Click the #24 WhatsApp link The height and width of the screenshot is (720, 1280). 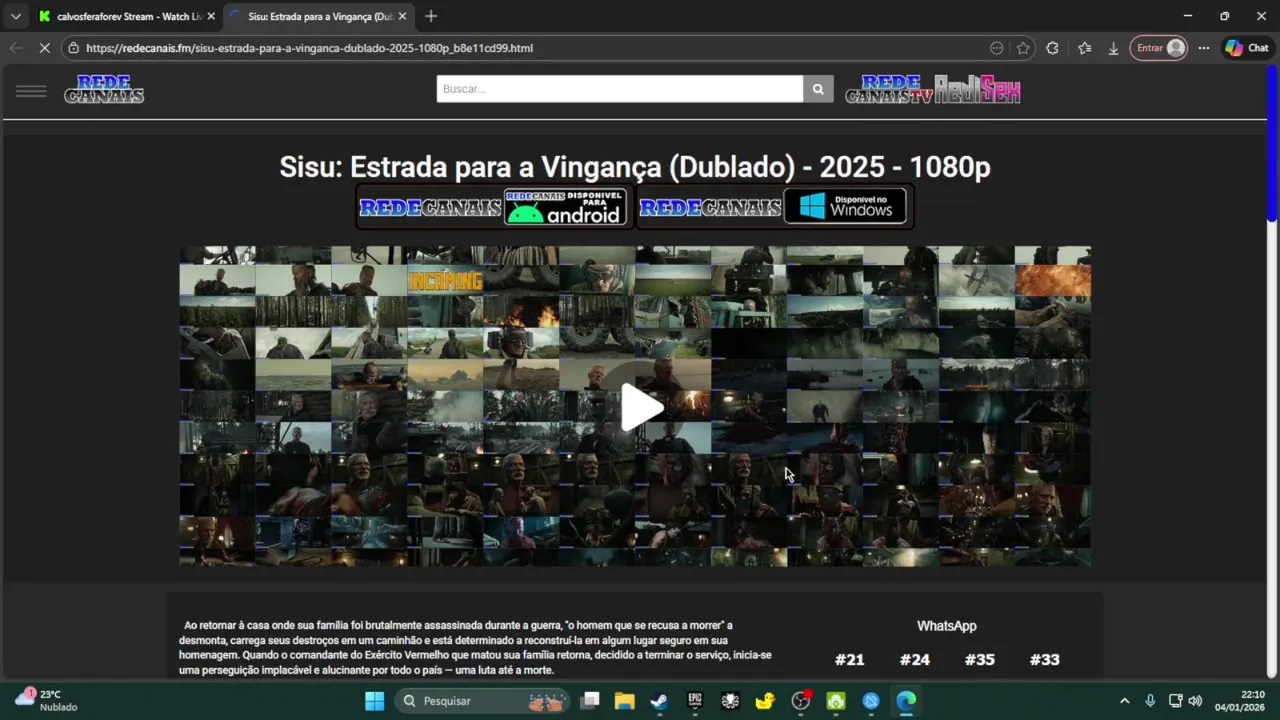coord(914,659)
